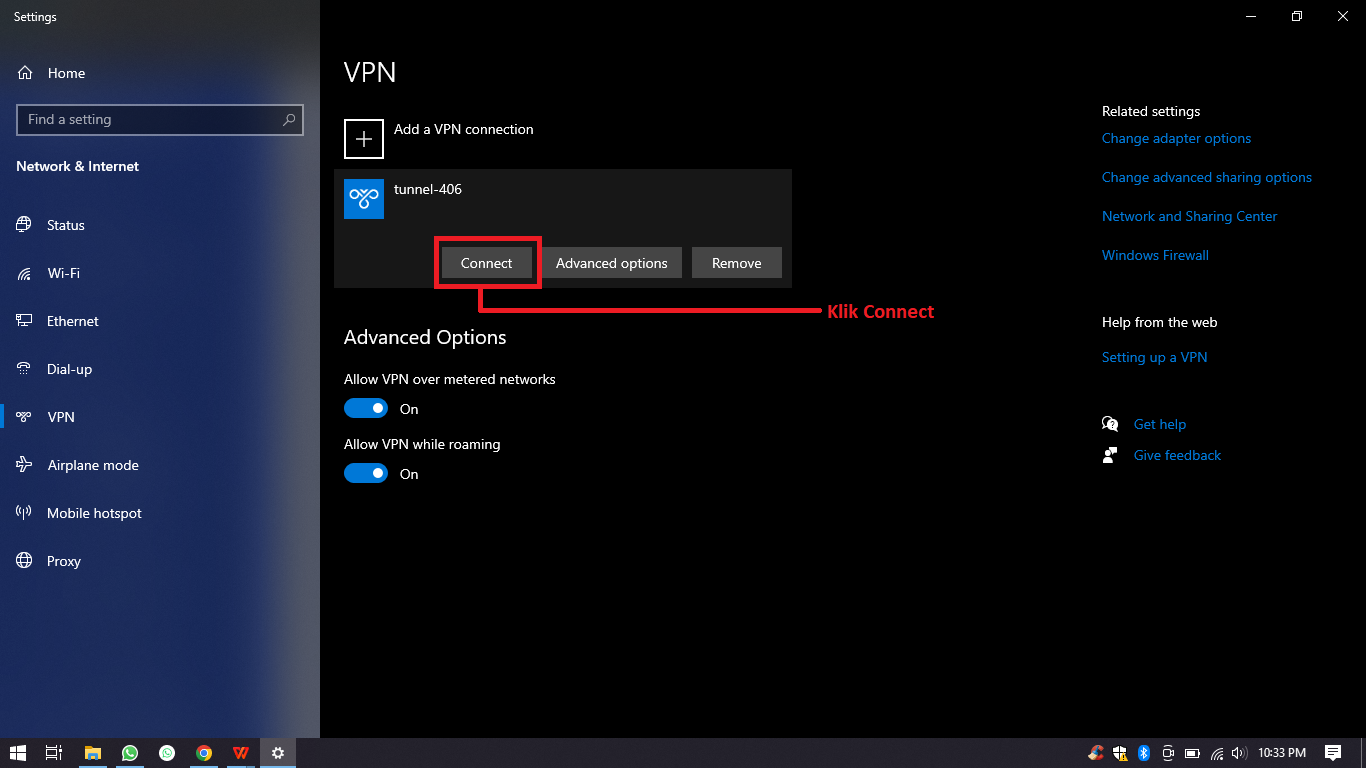Open Task View on the taskbar
The height and width of the screenshot is (768, 1366).
54,753
